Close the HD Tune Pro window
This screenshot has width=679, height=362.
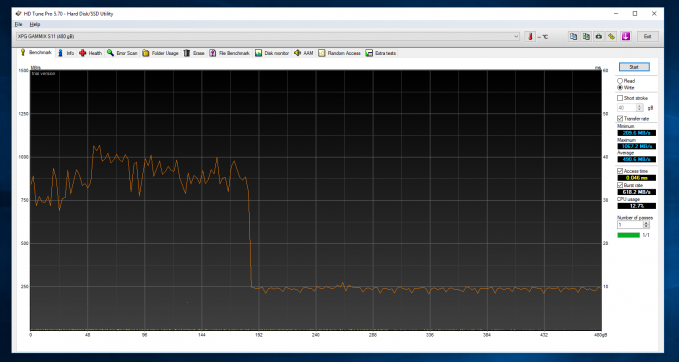654,14
